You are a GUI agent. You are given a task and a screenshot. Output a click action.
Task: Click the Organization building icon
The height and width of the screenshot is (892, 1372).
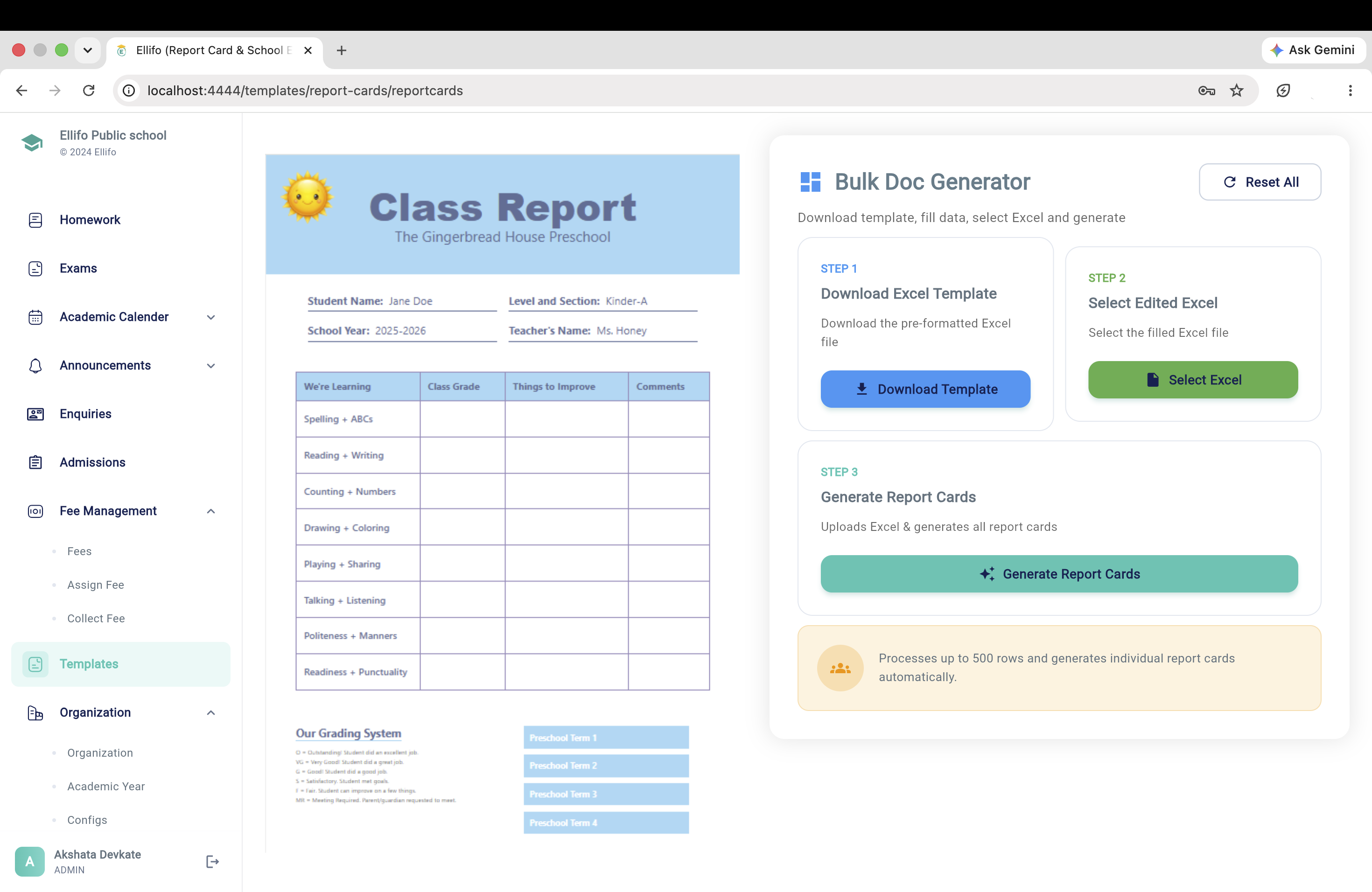[35, 713]
